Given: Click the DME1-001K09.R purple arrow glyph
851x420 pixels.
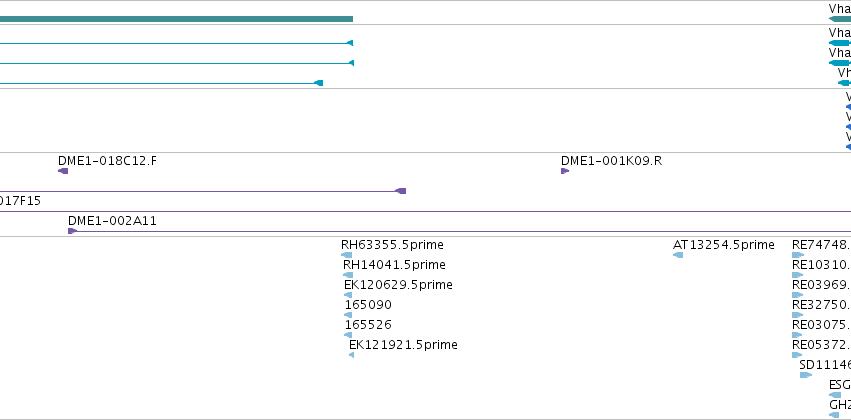Looking at the screenshot, I should pyautogui.click(x=565, y=171).
